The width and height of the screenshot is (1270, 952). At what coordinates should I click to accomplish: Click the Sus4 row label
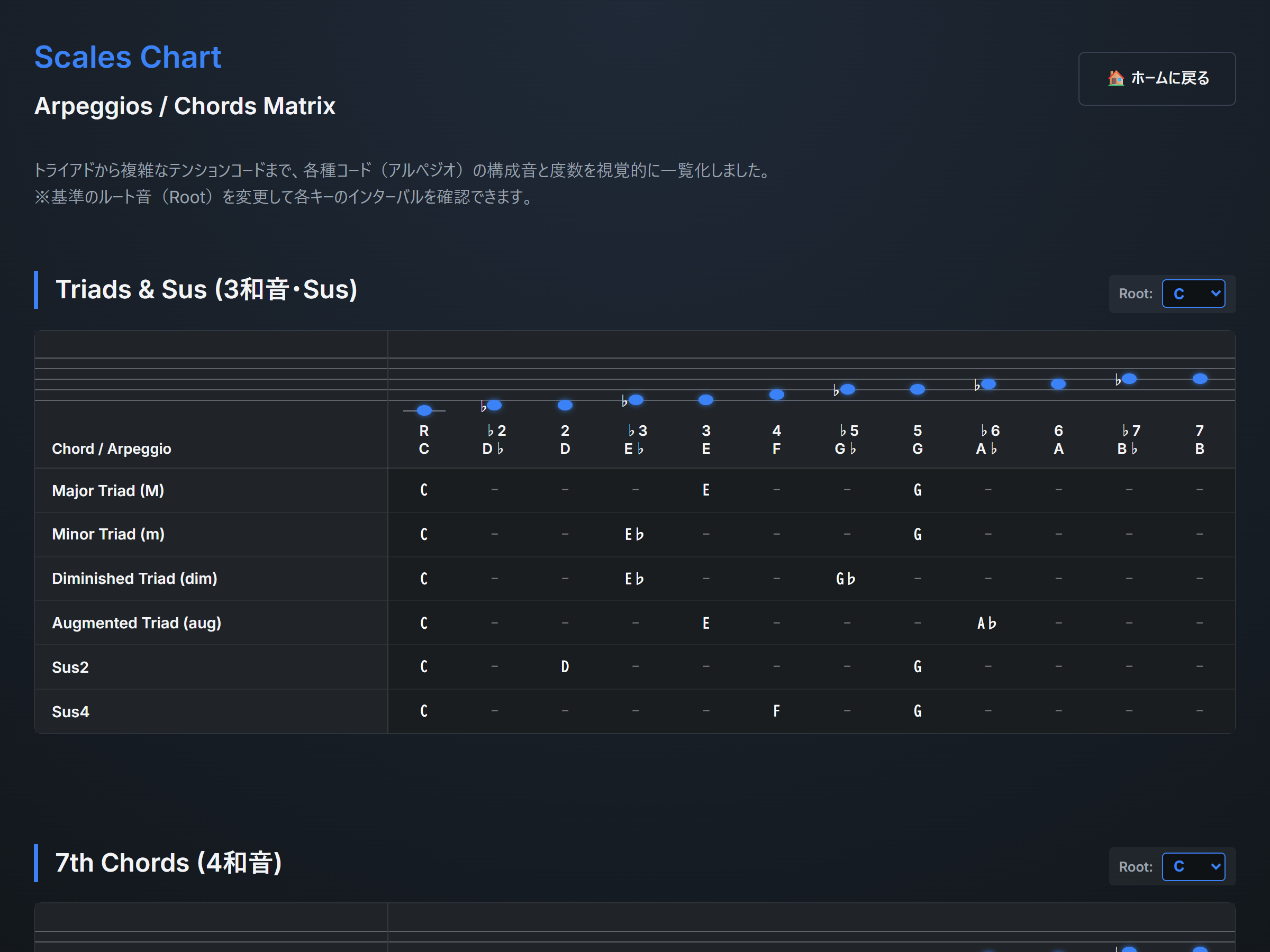70,711
